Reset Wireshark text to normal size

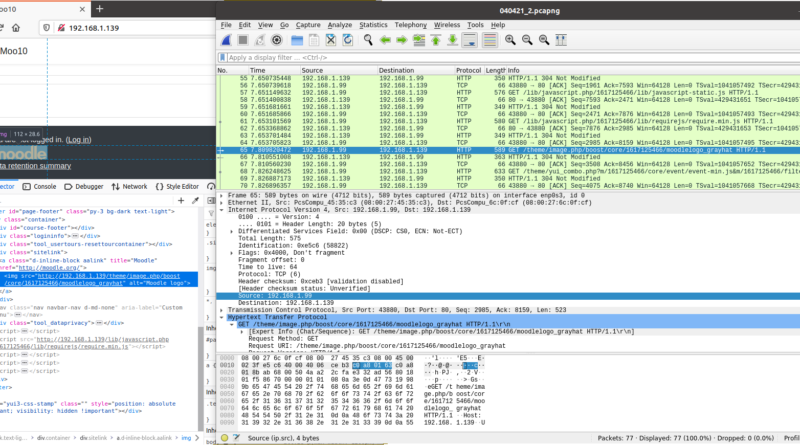(544, 40)
